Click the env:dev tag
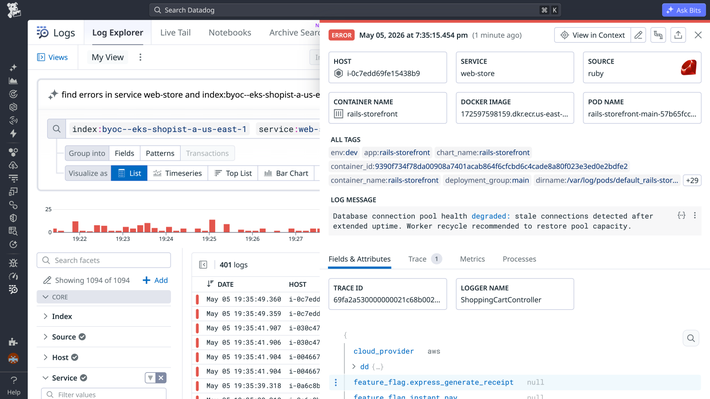This screenshot has width=710, height=399. click(x=344, y=153)
